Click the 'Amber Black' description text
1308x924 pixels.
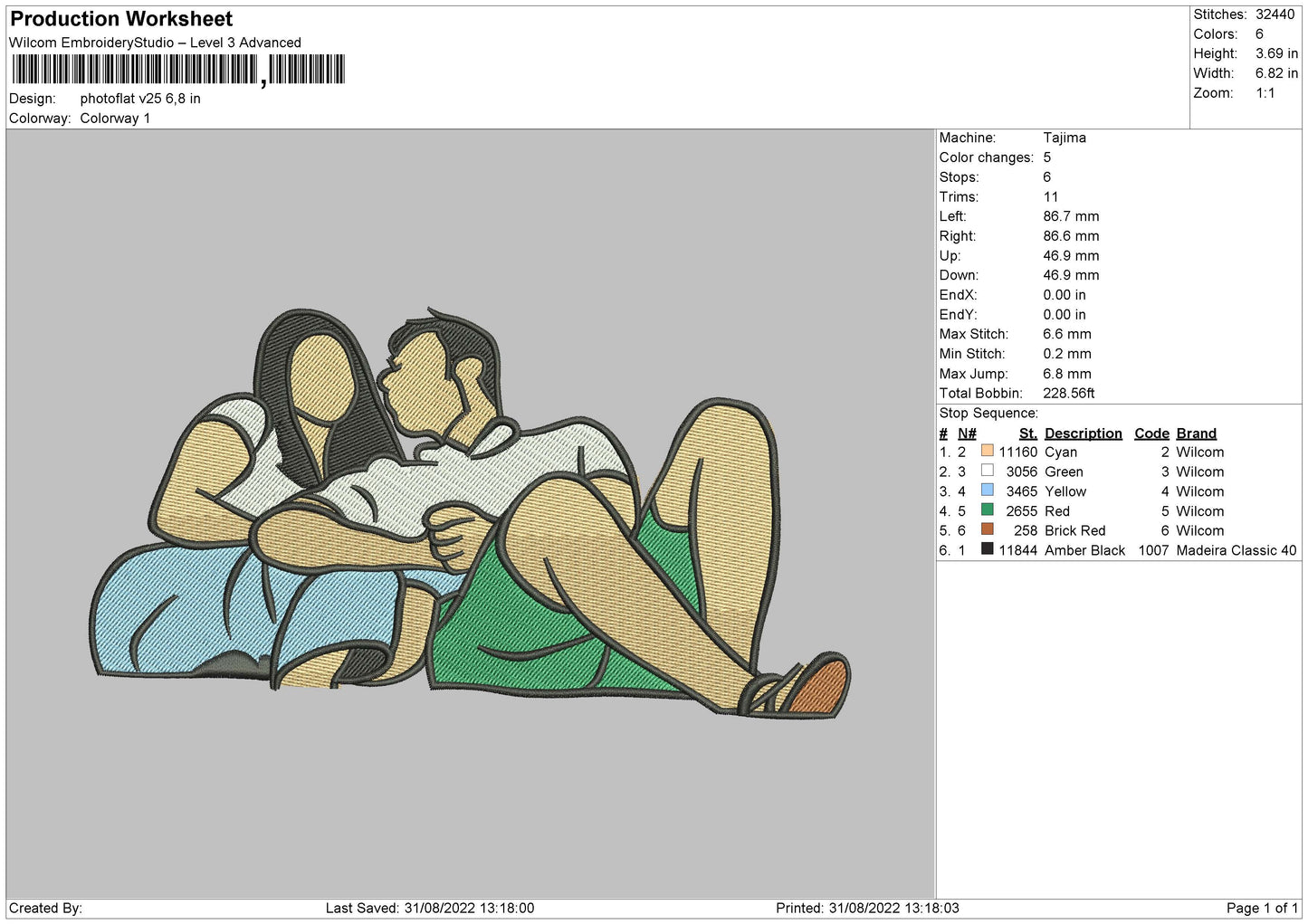point(1084,551)
